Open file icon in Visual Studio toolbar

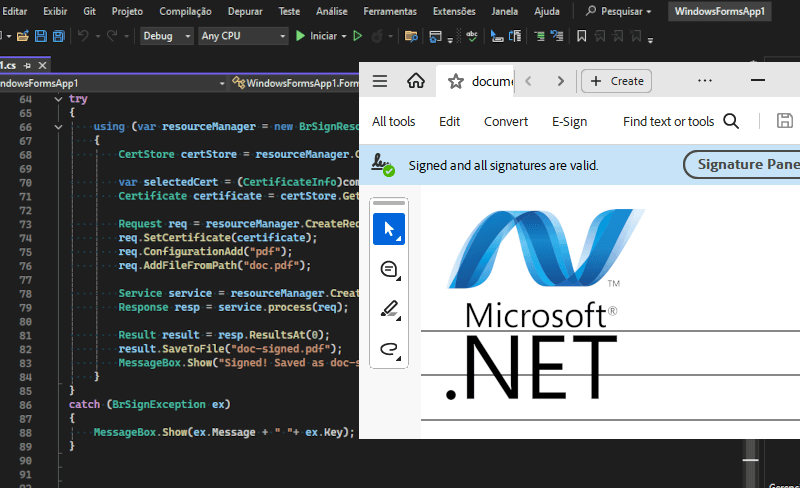[22, 36]
